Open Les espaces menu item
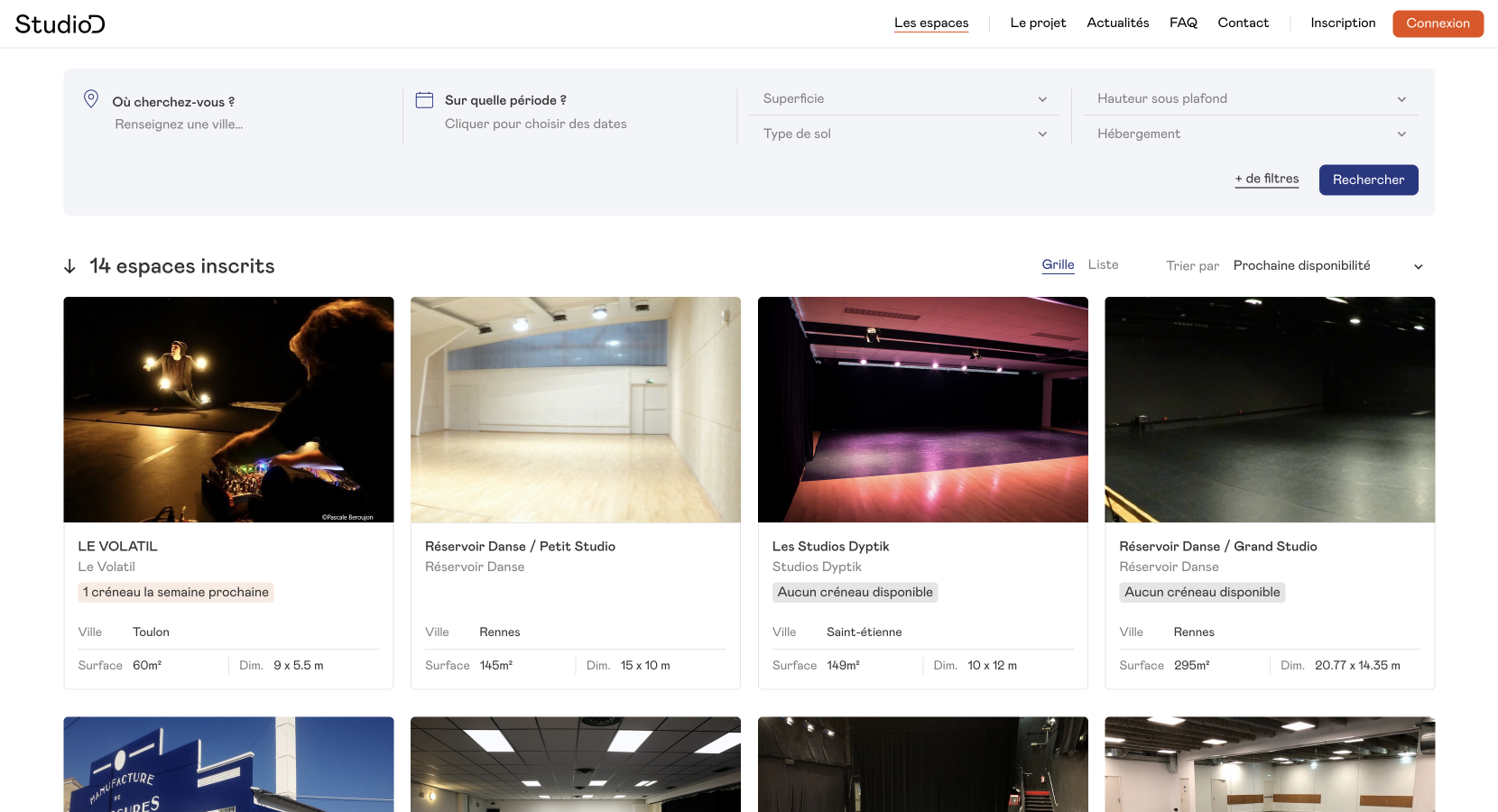1498x812 pixels. 931,23
